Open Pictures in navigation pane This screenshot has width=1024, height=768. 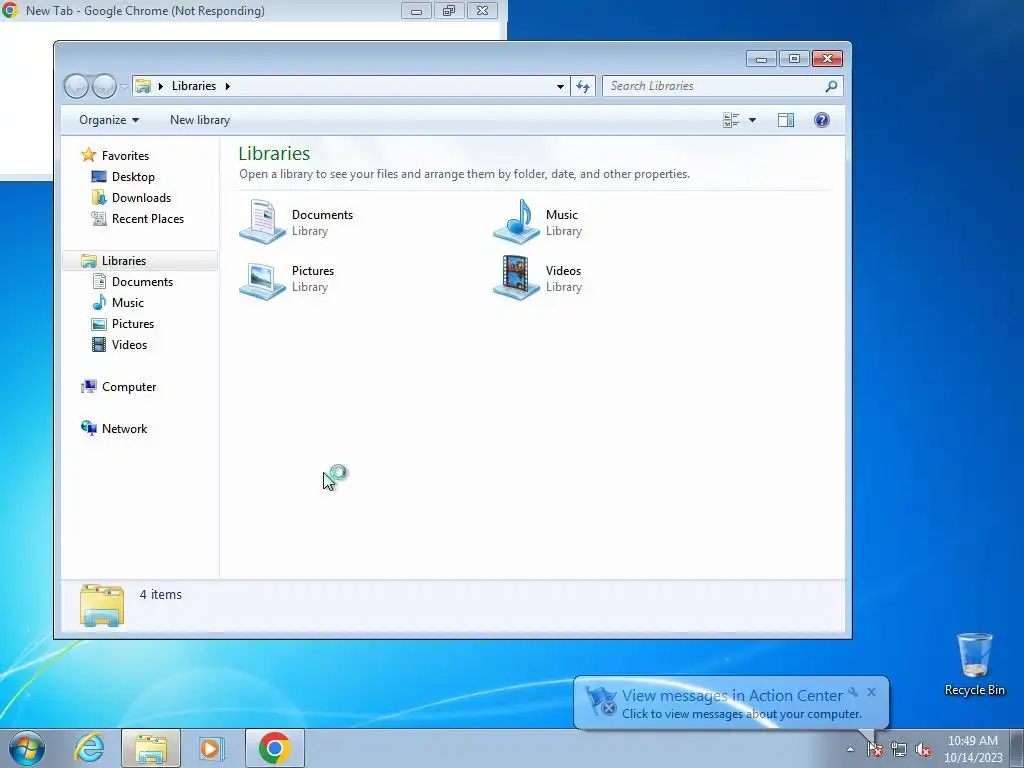point(133,324)
